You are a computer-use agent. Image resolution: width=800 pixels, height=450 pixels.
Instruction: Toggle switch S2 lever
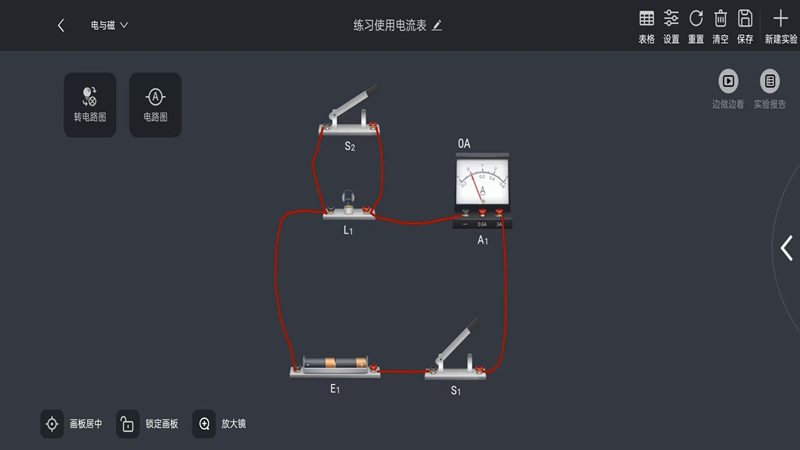point(353,102)
